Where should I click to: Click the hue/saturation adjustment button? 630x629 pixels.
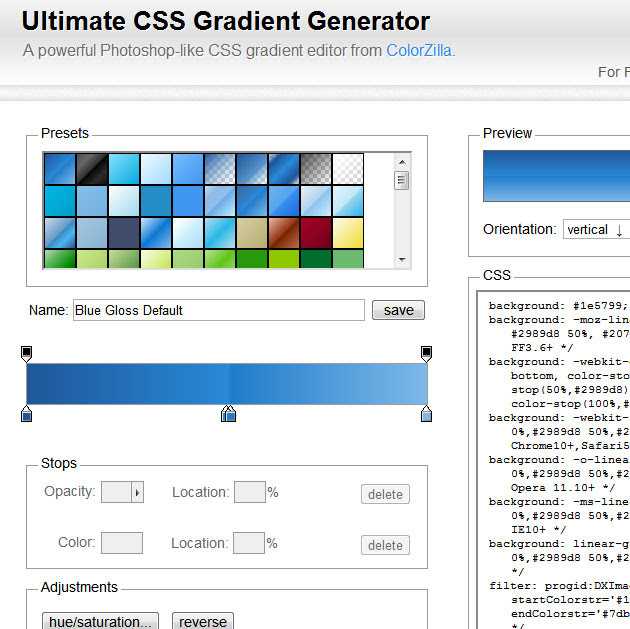pos(102,621)
